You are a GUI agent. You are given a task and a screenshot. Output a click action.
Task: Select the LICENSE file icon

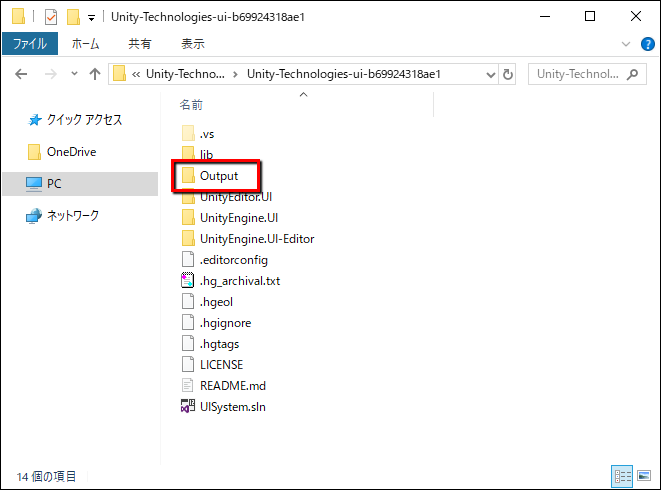pyautogui.click(x=188, y=364)
